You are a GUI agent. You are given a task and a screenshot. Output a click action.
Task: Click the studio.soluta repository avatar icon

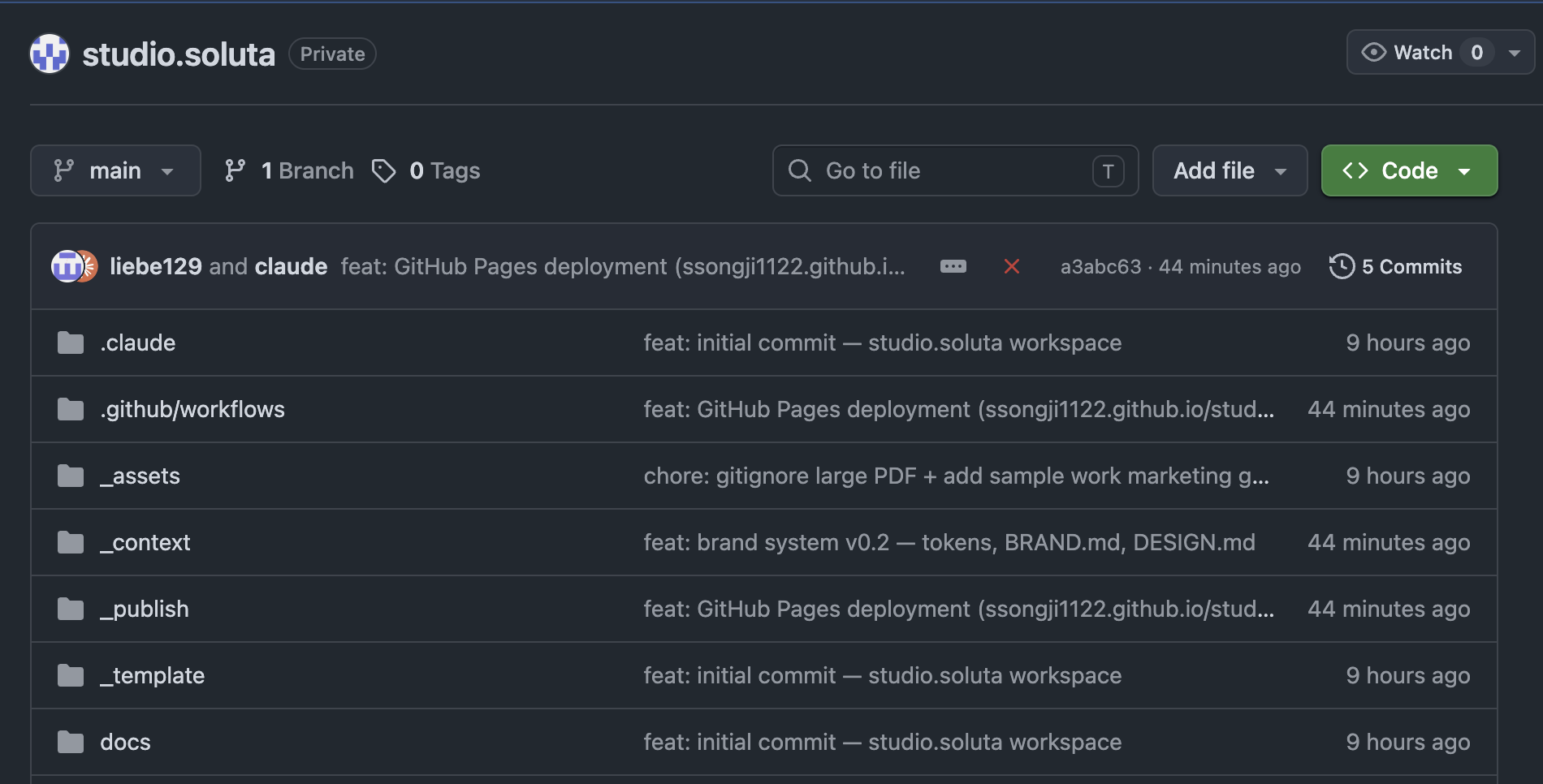tap(50, 54)
